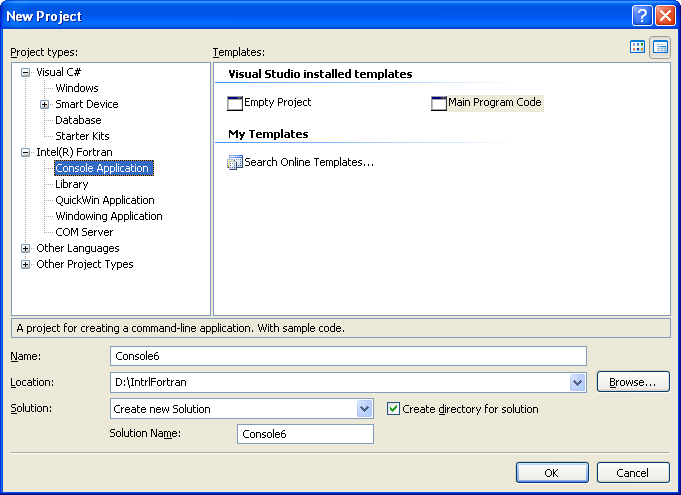Viewport: 681px width, 495px height.
Task: Switch templates to large icons view
Action: pos(637,47)
